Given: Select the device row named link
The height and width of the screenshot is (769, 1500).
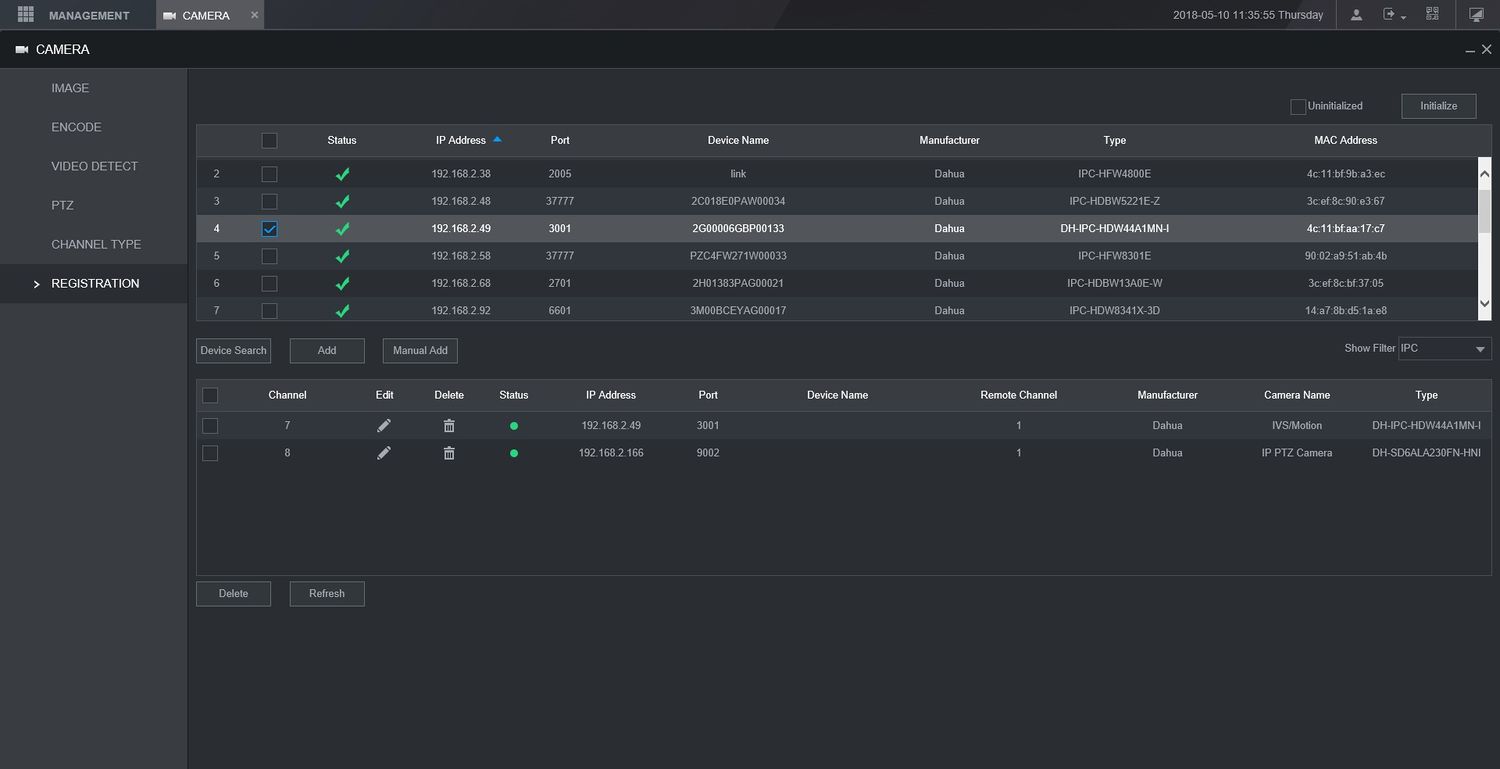Looking at the screenshot, I should click(738, 174).
